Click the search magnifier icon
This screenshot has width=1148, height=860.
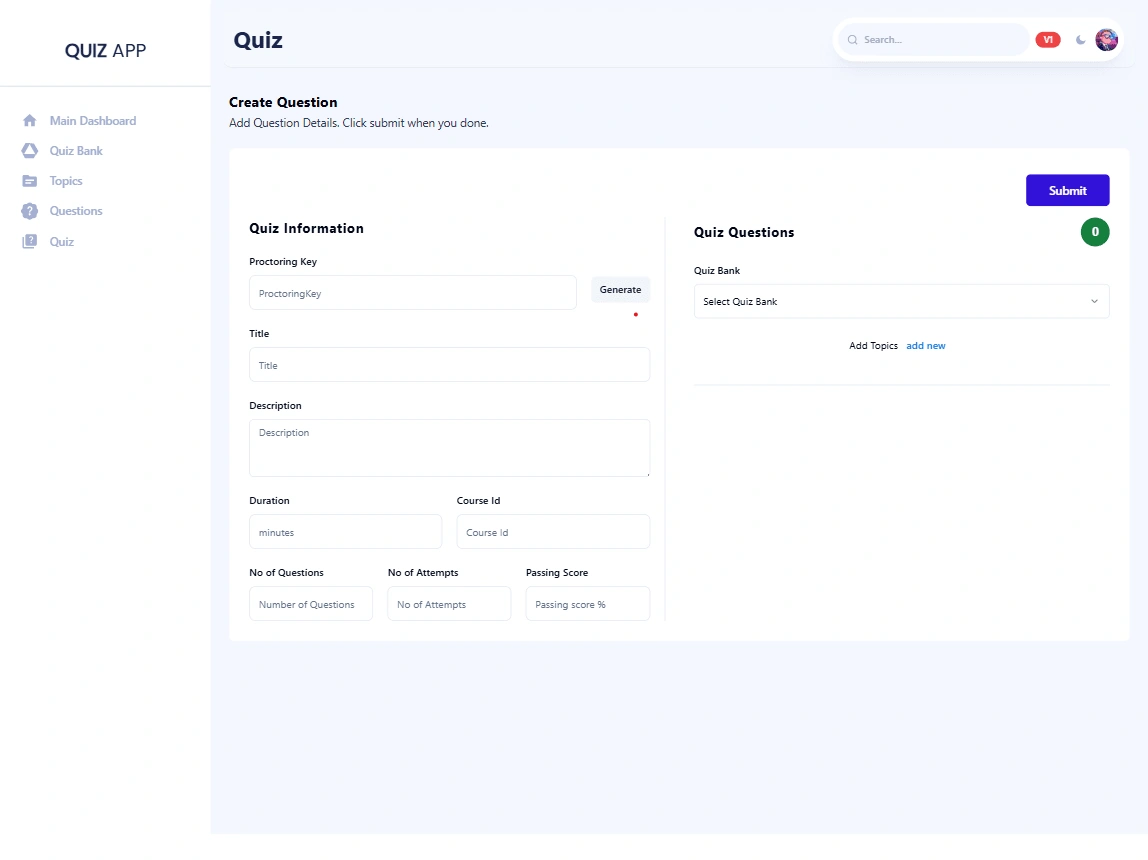pos(852,40)
